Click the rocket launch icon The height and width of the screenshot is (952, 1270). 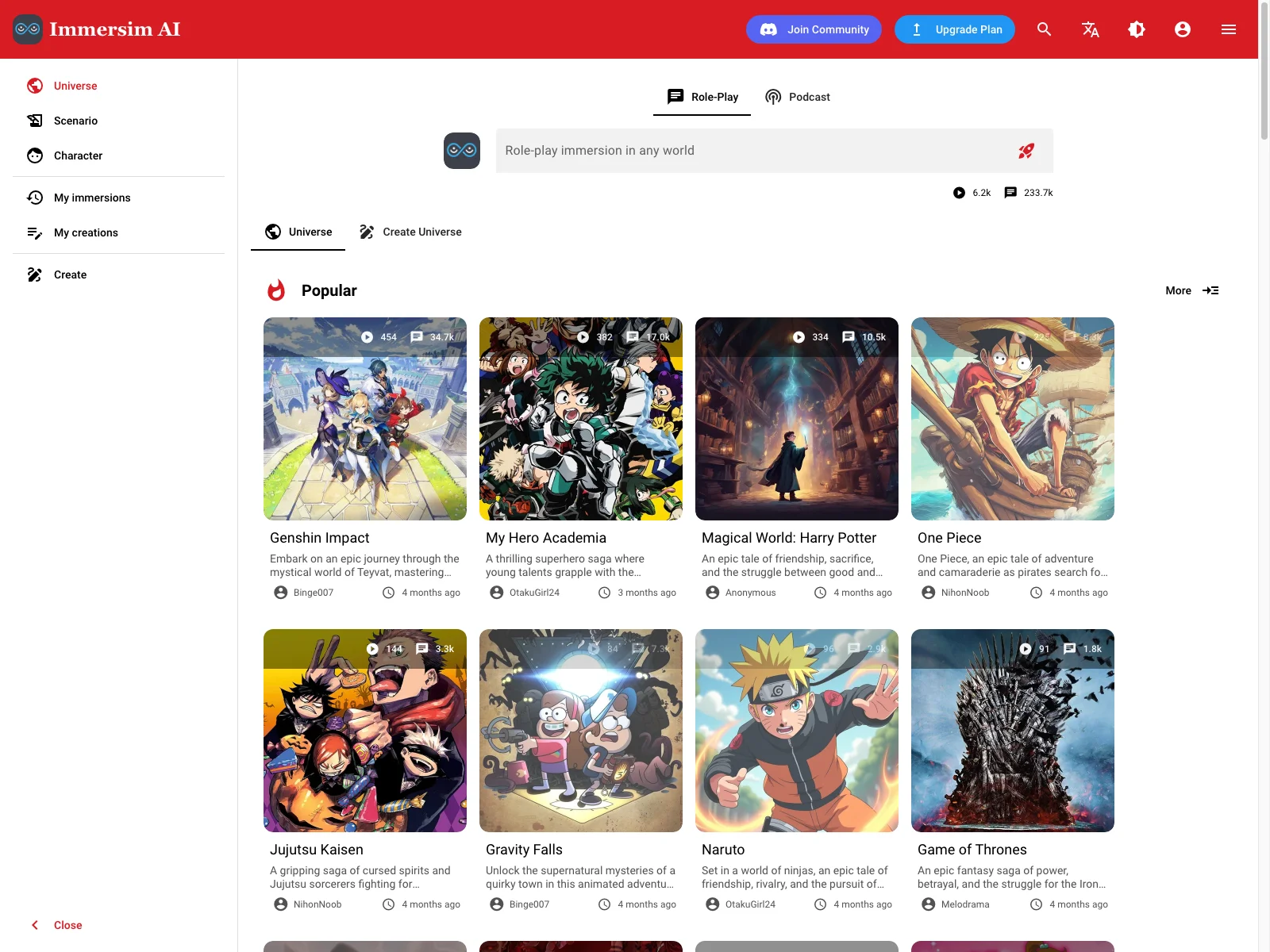(1026, 151)
